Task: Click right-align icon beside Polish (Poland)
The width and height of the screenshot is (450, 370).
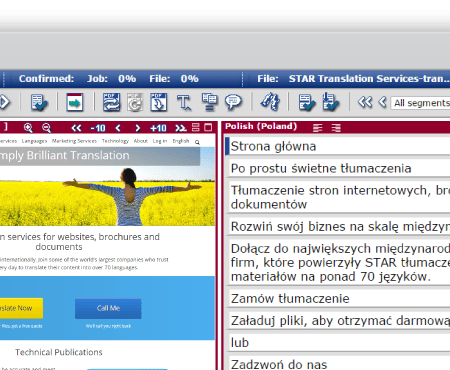Action: click(336, 128)
